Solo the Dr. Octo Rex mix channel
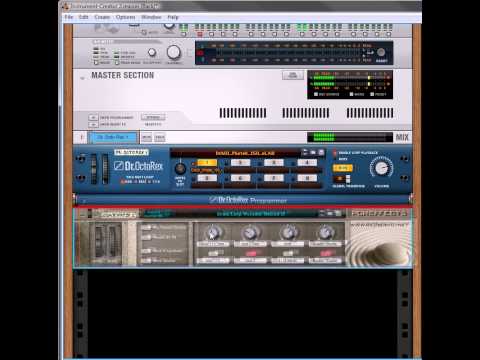480x360 pixels. [x=160, y=137]
